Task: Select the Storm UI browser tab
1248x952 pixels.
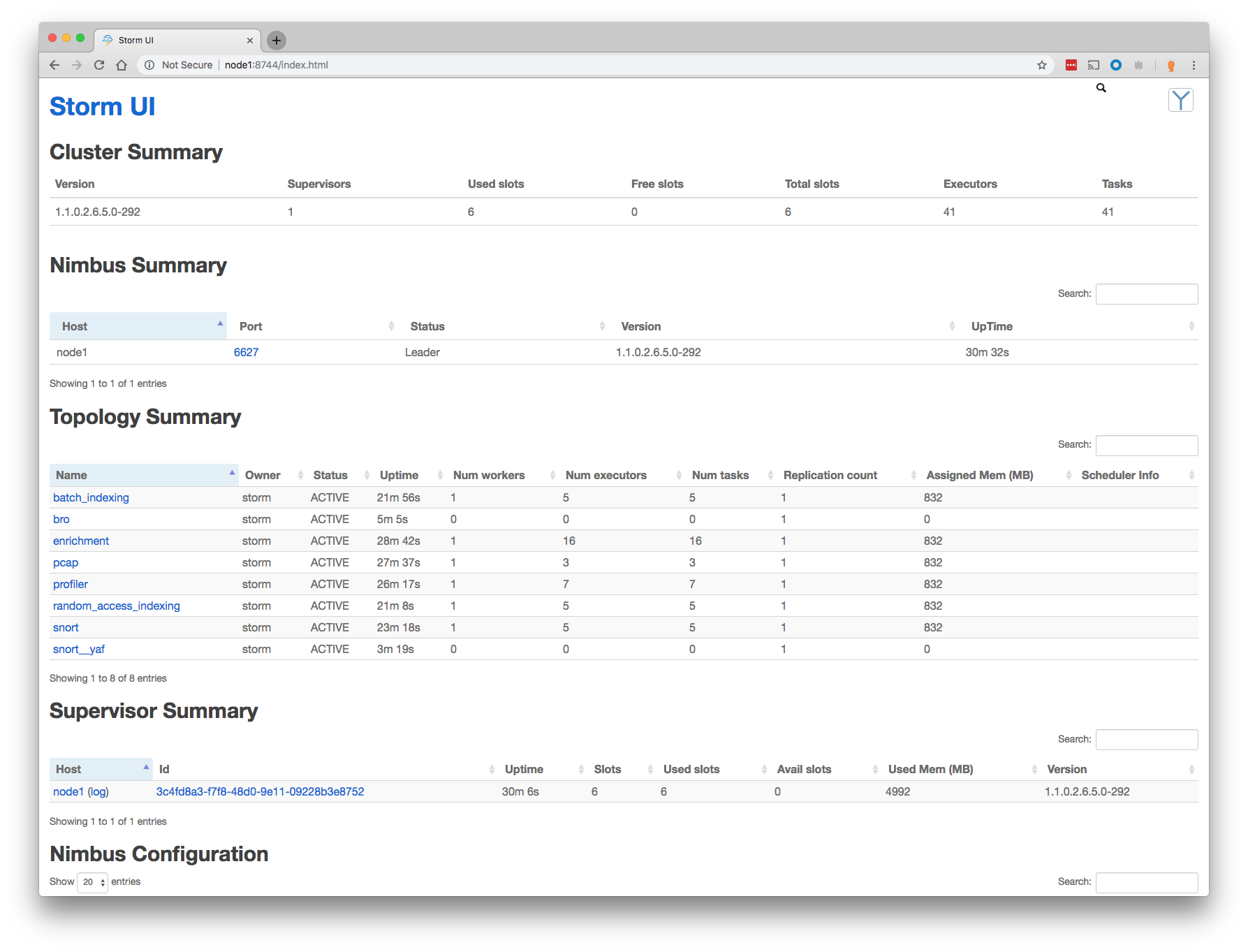Action: click(x=178, y=41)
